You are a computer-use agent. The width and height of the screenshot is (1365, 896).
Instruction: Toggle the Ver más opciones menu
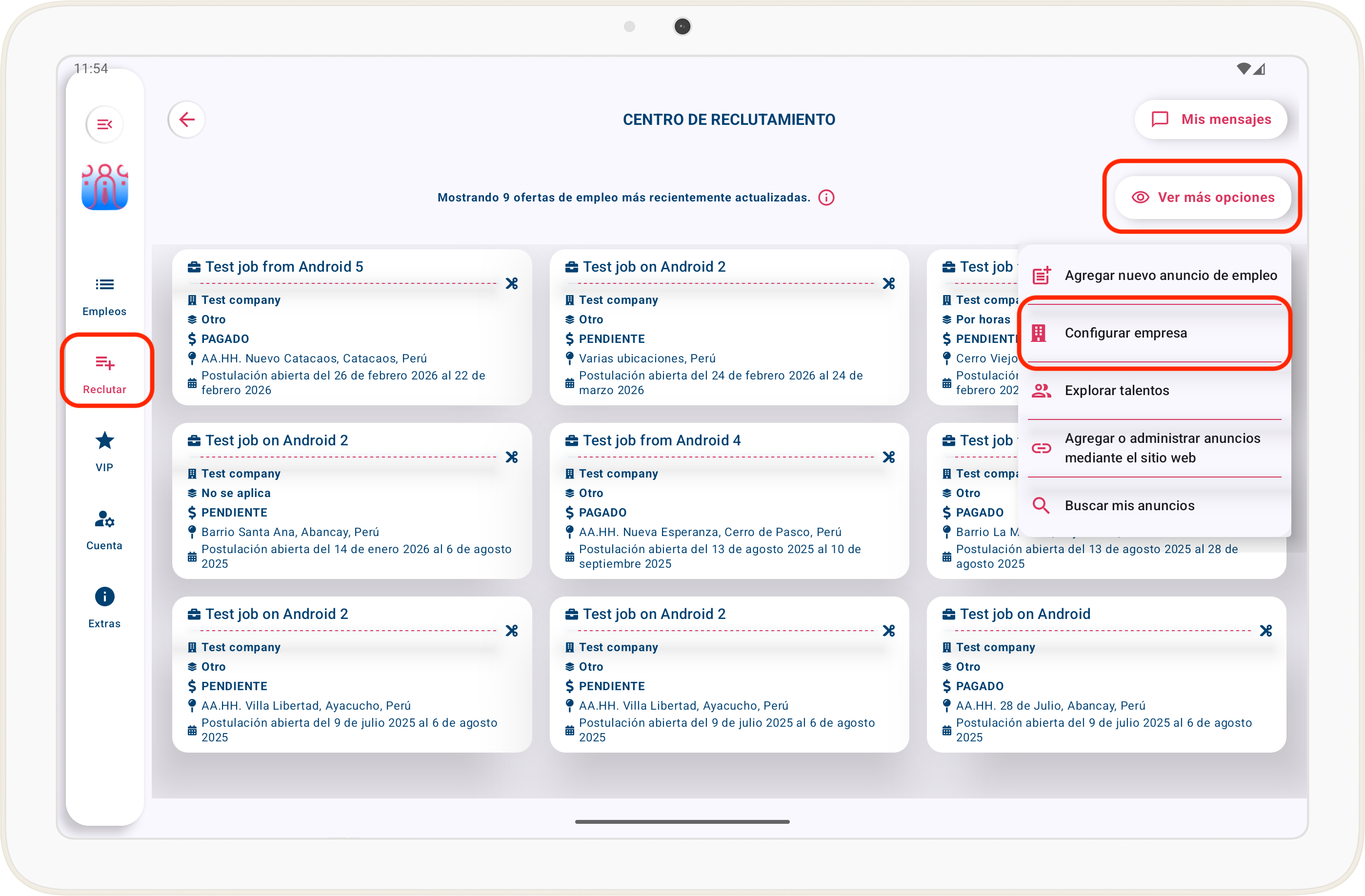pos(1203,197)
